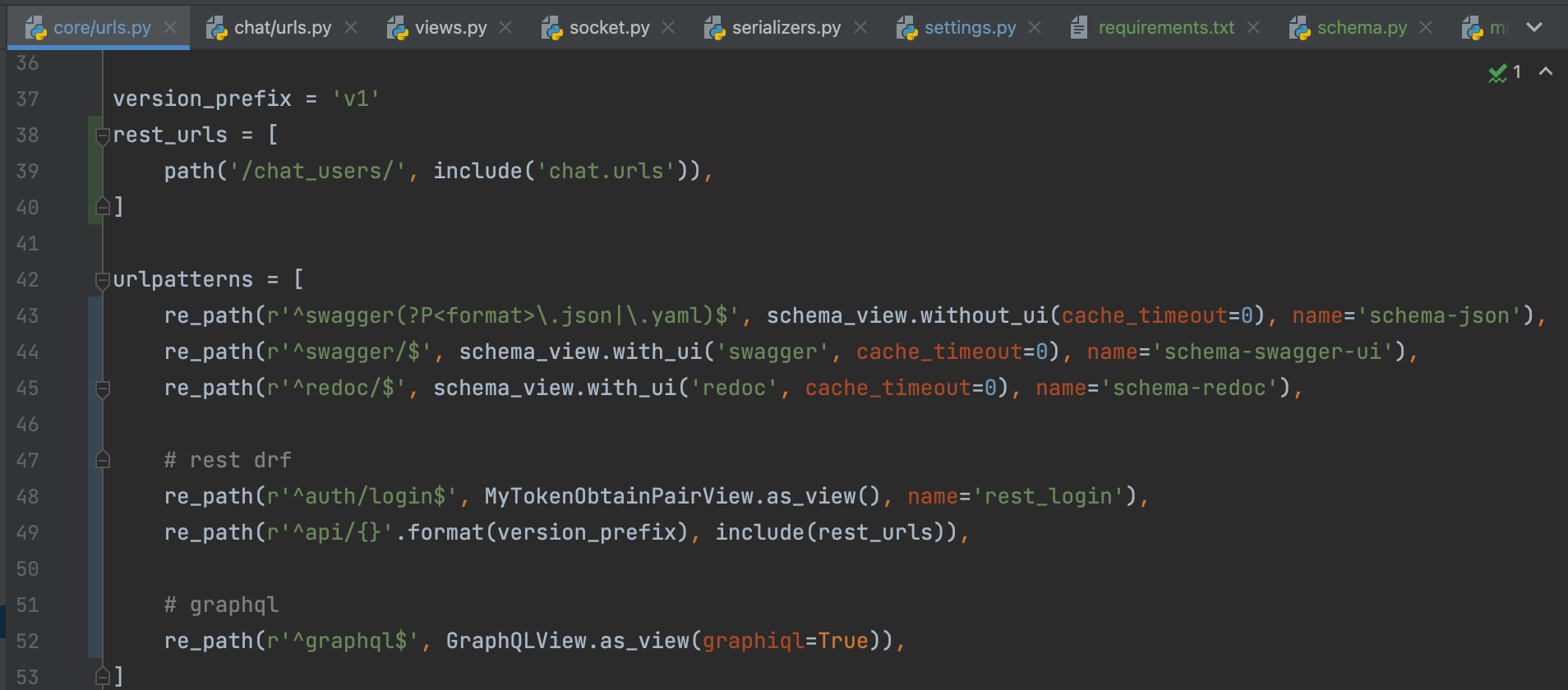Screen dimensions: 1568x690
Task: Collapse rest_urls list fold marker
Action: click(x=103, y=136)
